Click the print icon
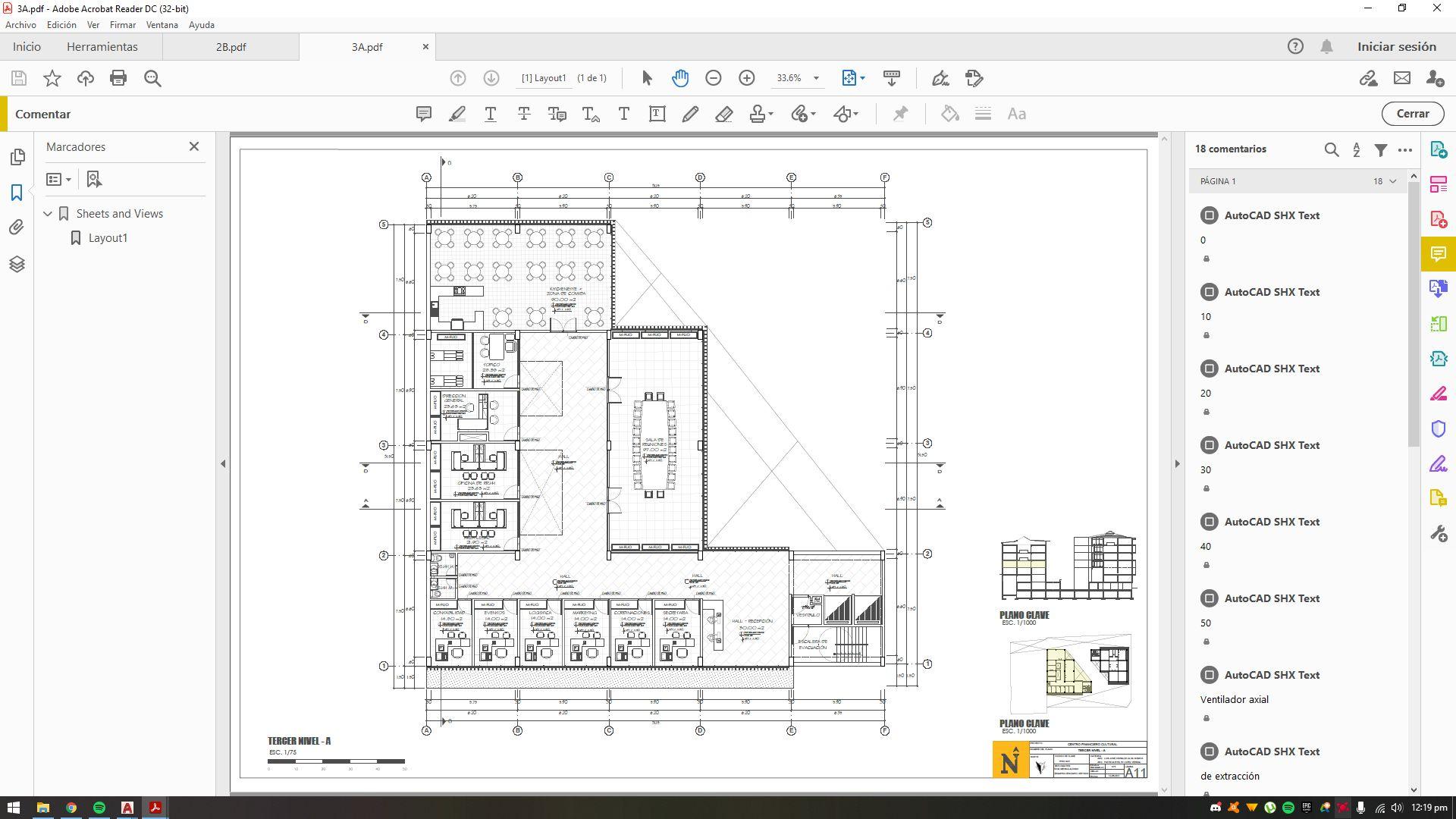This screenshot has height=819, width=1456. pos(118,78)
